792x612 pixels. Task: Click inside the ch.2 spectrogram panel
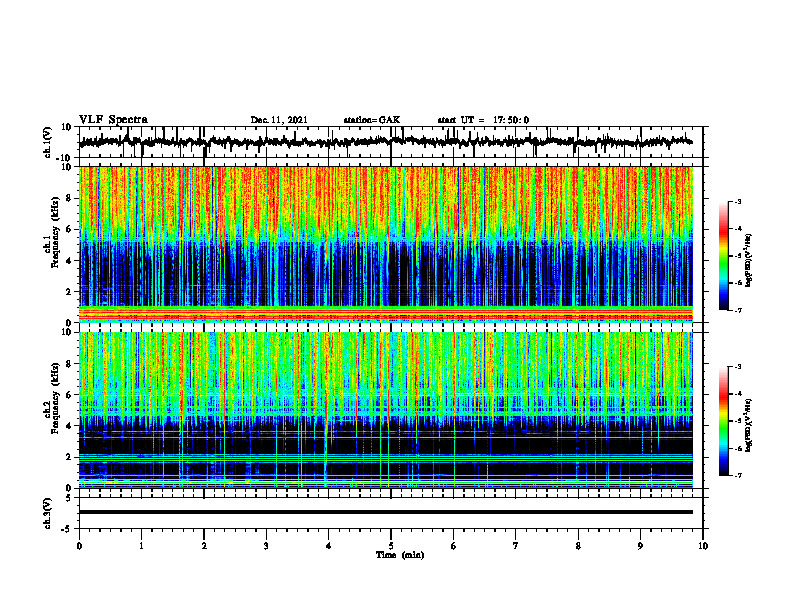(386, 410)
